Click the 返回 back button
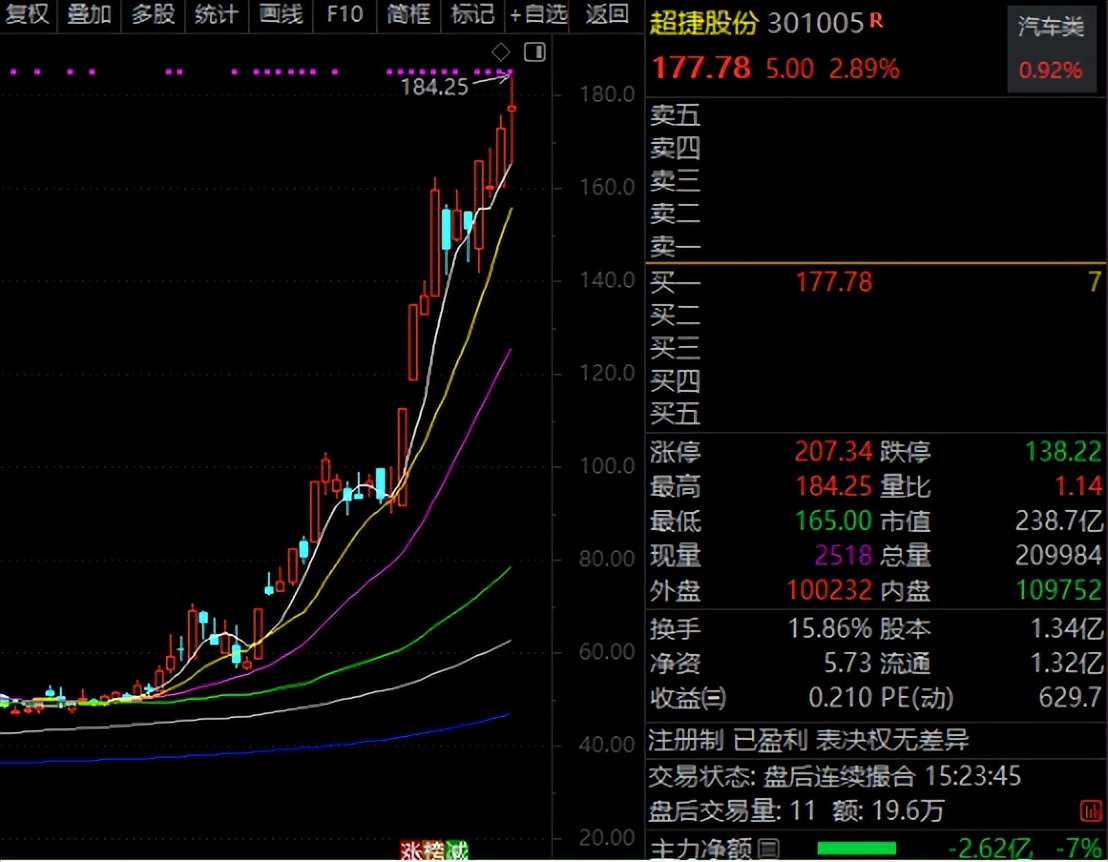This screenshot has height=862, width=1108. (608, 14)
